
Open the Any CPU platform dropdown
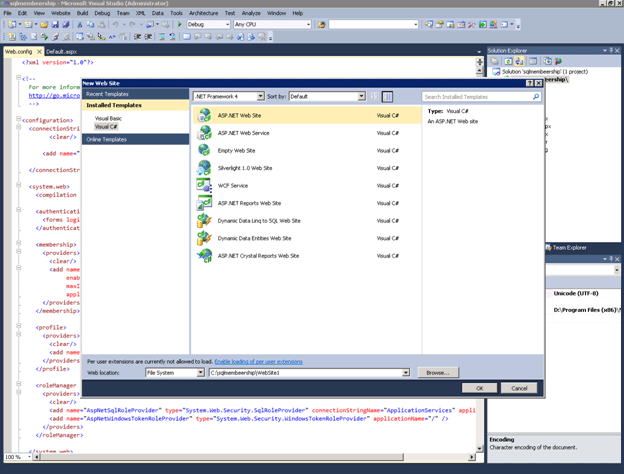coord(308,25)
